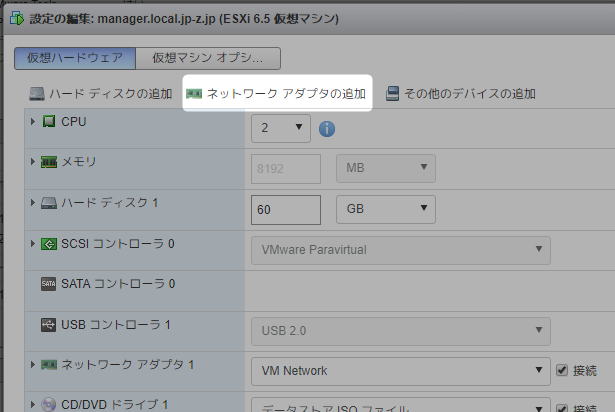Click the USB controller icon

tap(49, 325)
